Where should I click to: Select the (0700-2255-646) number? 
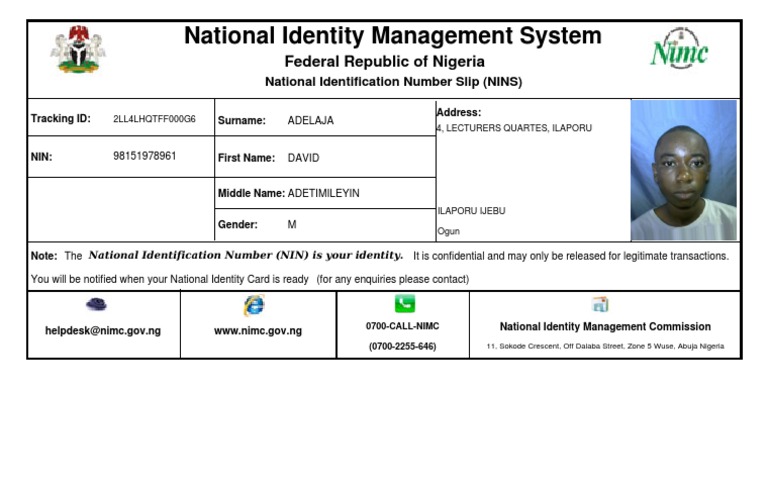coord(403,346)
